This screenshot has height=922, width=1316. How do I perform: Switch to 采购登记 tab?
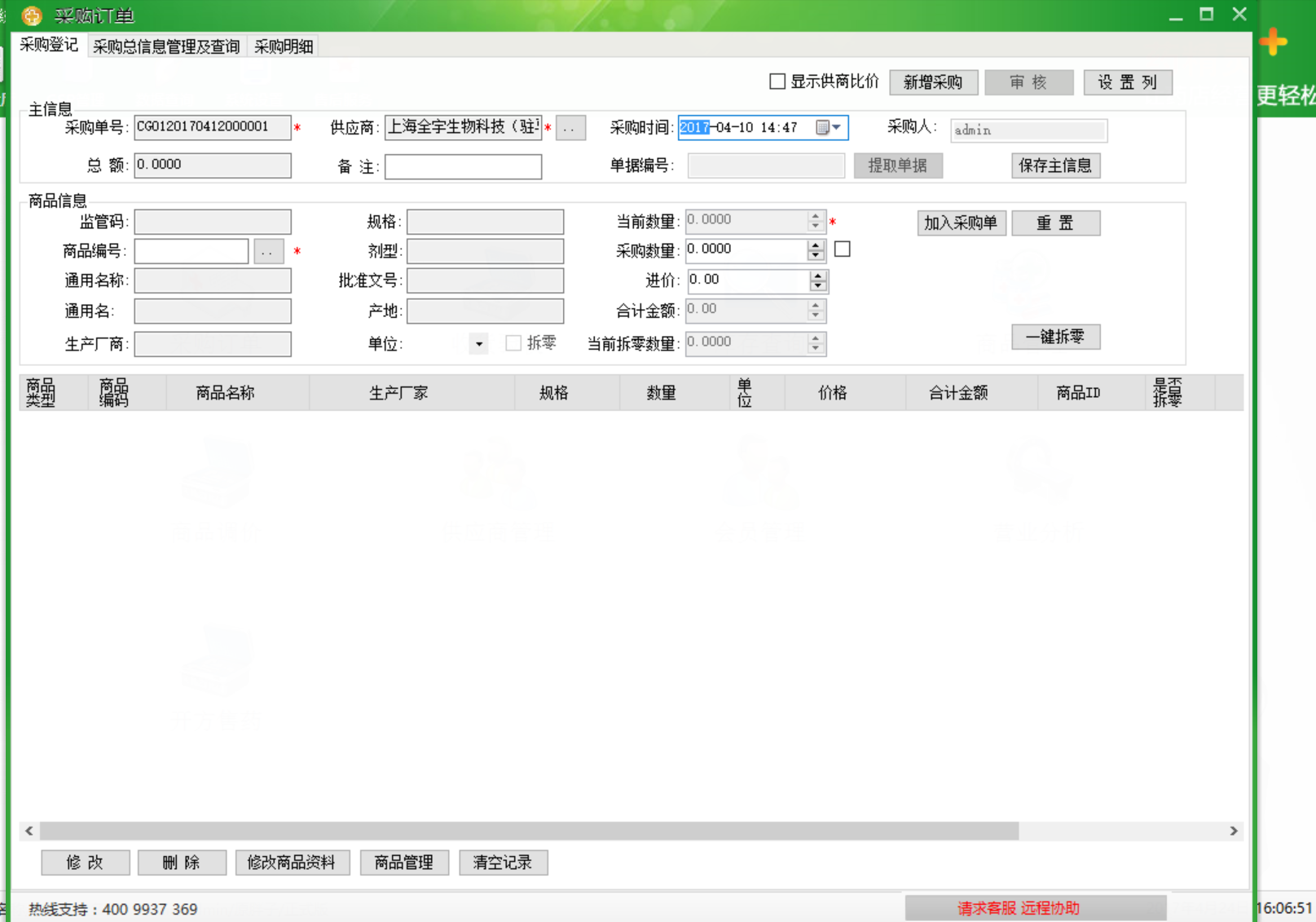49,45
